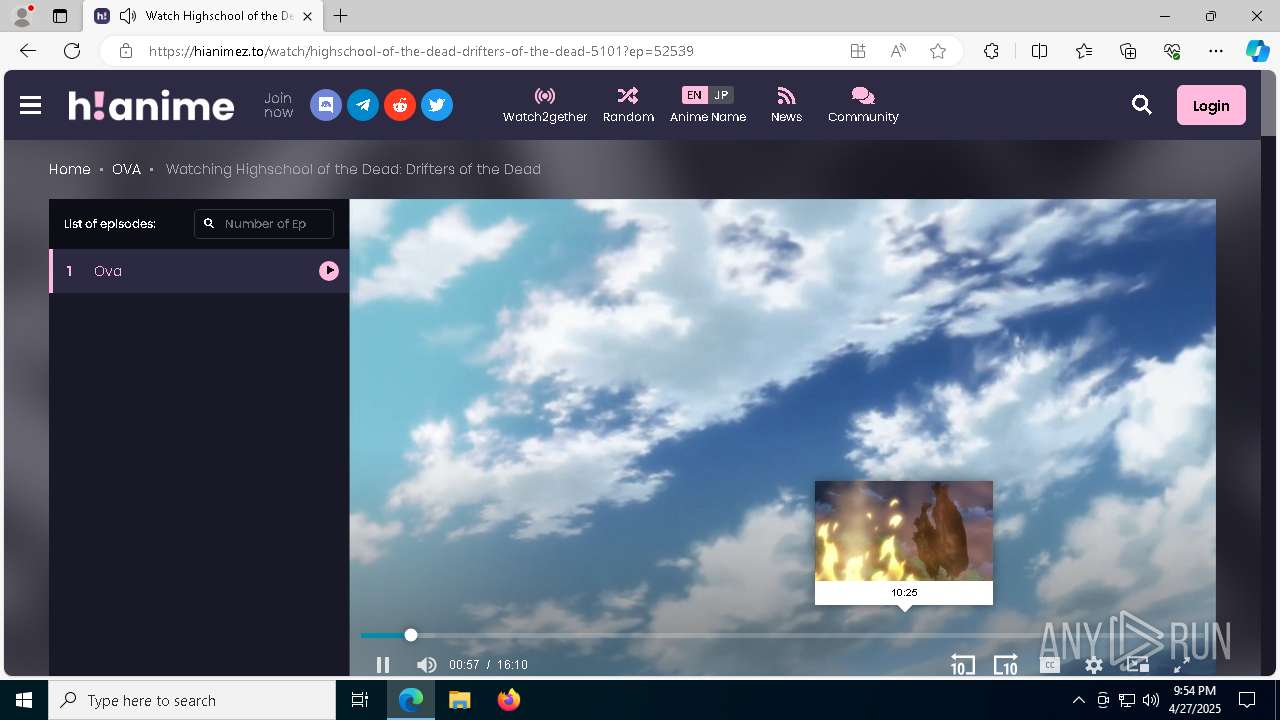1280x720 pixels.
Task: Open Browser essentials
Action: [1172, 51]
